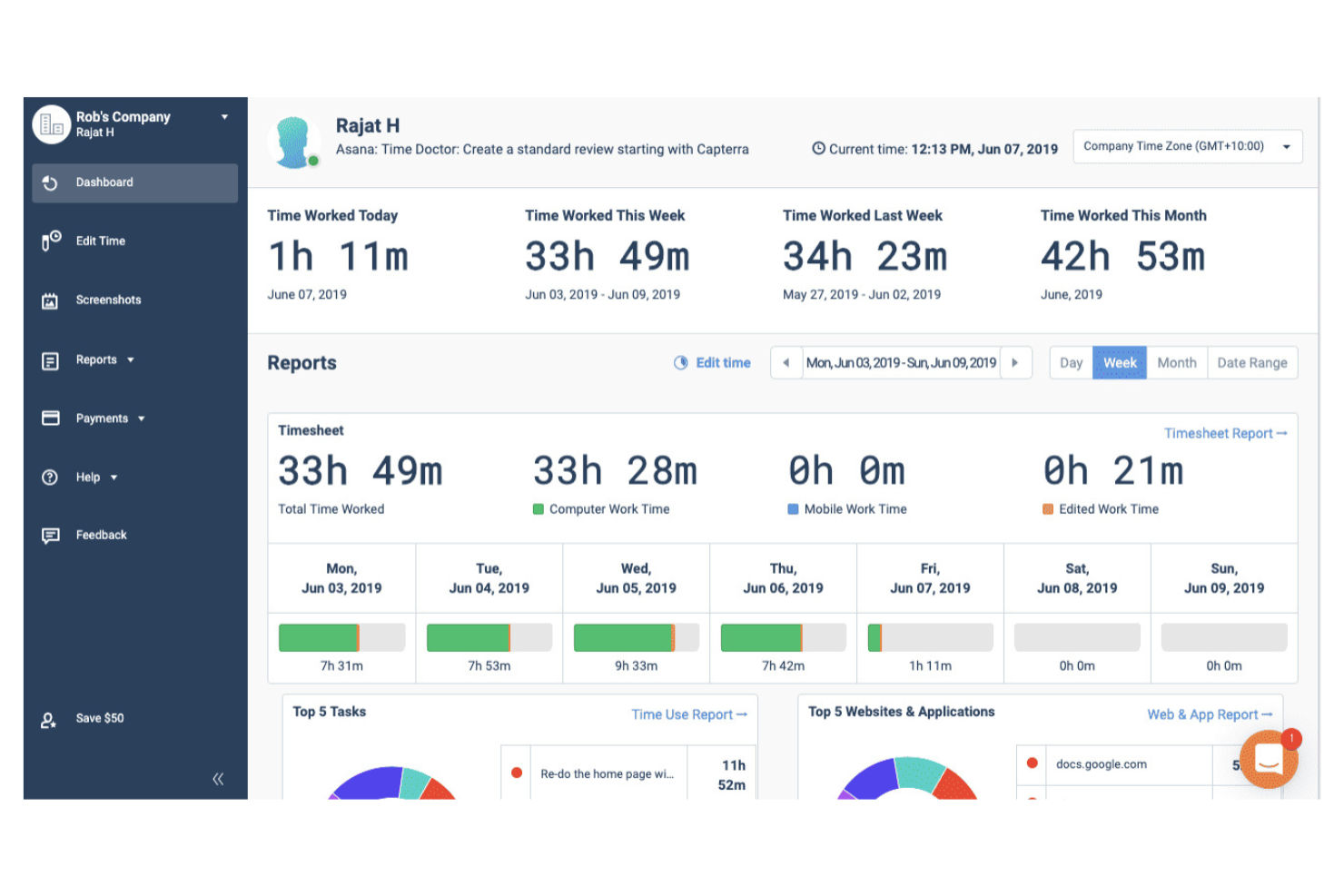Screen dimensions: 1344x896
Task: Switch to the Month view tab
Action: (1177, 363)
